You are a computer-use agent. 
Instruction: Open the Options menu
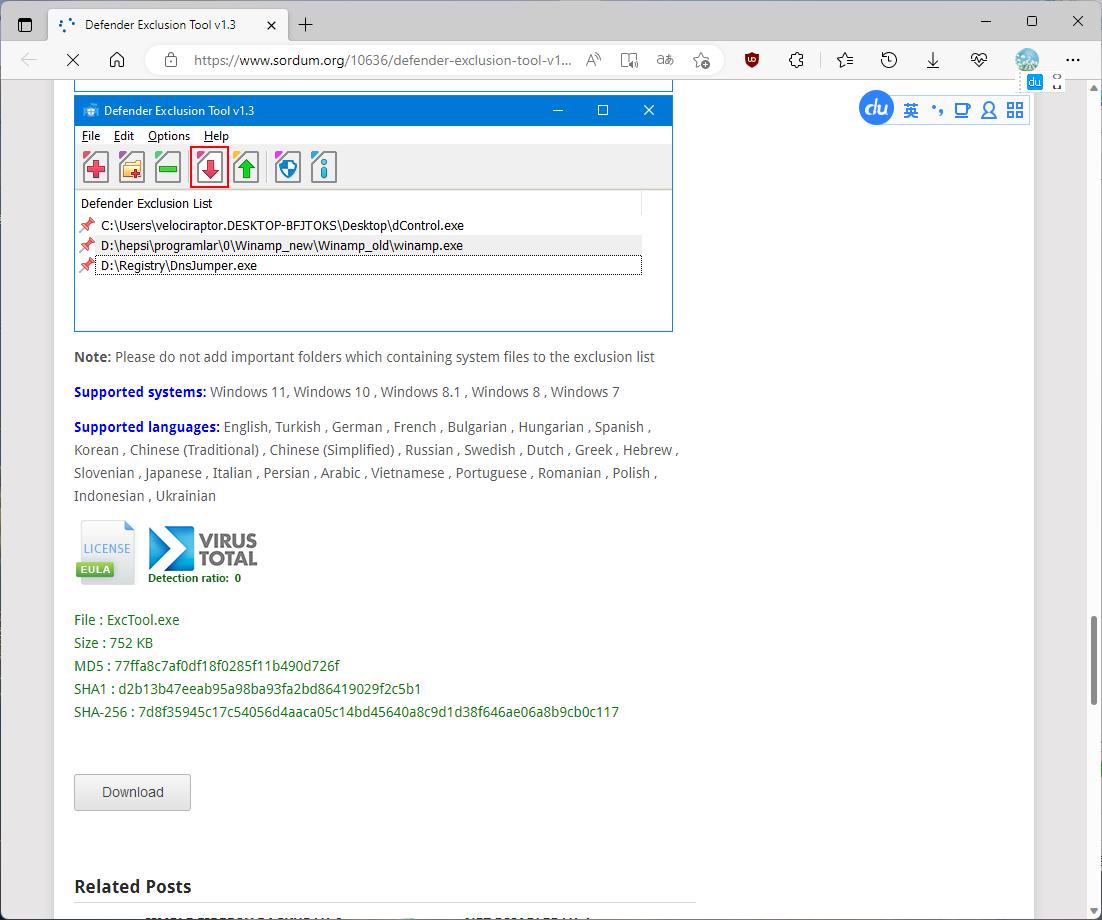(168, 136)
